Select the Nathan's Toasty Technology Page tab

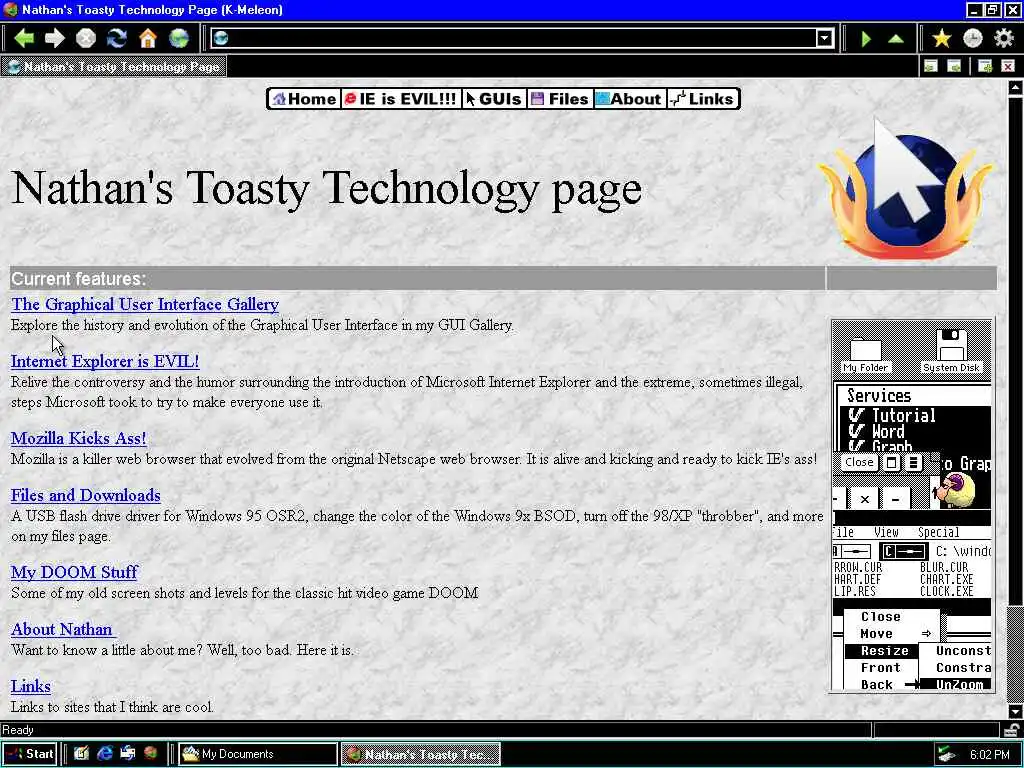click(114, 67)
